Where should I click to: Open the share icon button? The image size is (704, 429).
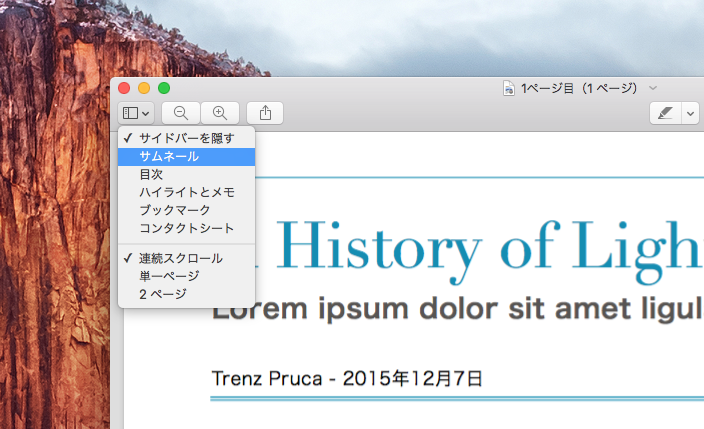265,113
